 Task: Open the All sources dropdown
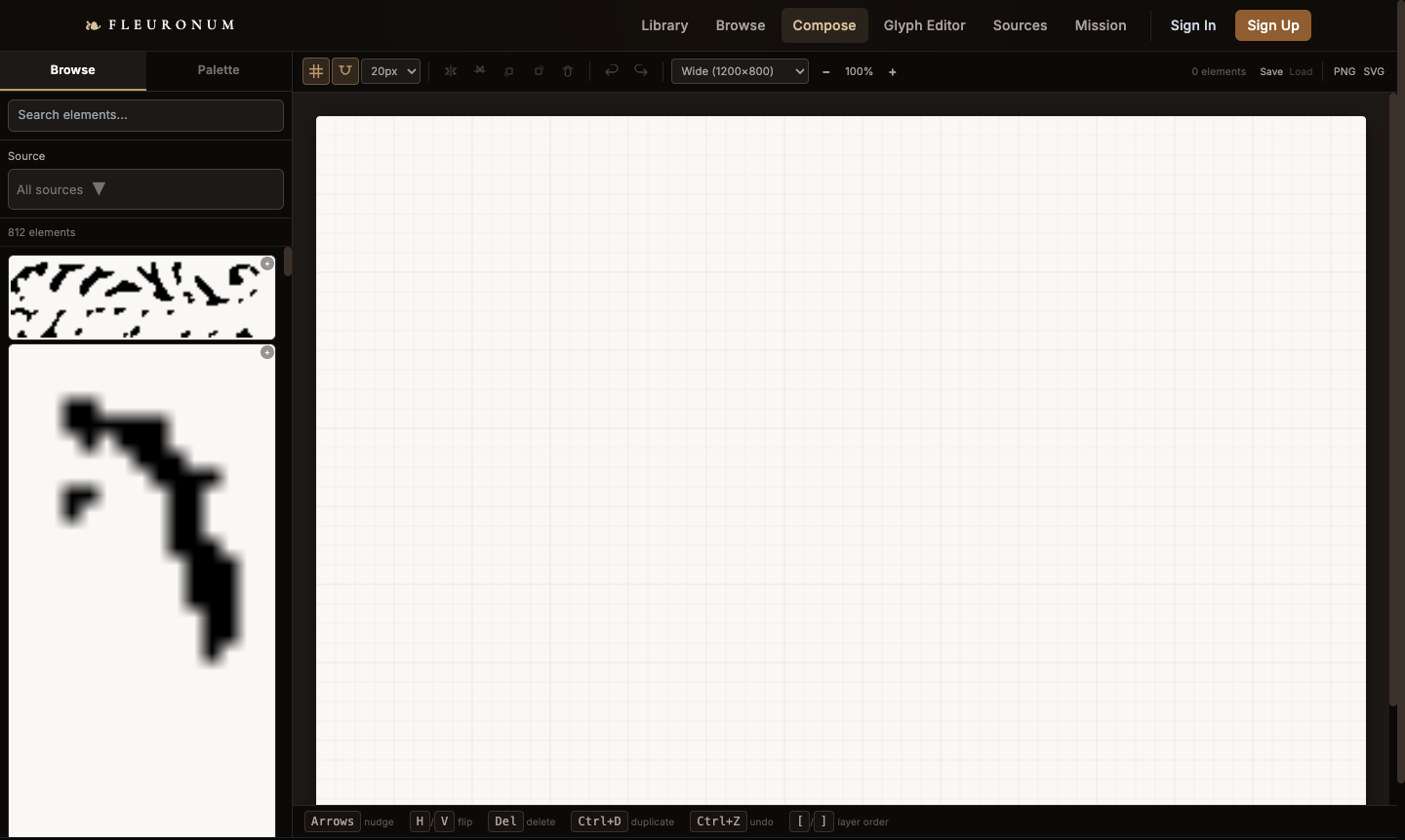click(x=145, y=189)
